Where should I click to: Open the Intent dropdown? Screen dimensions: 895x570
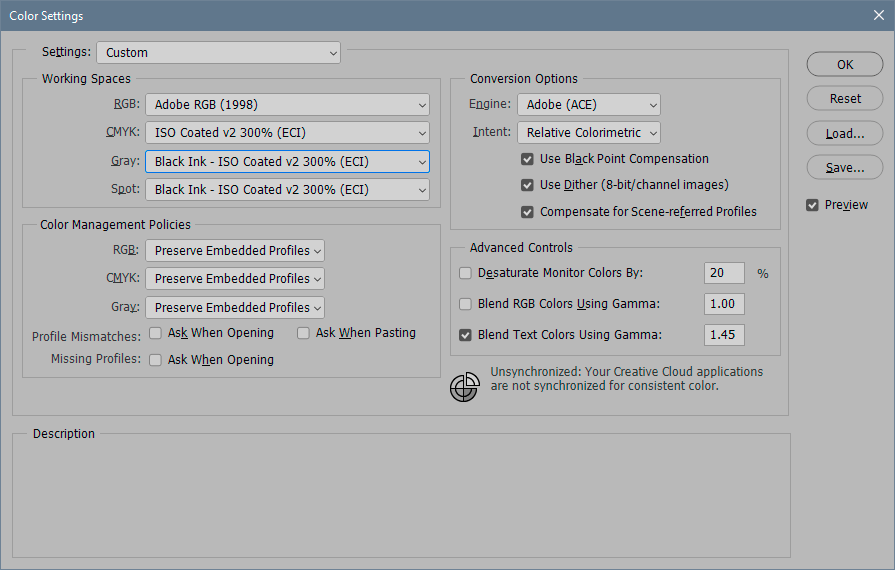click(588, 133)
